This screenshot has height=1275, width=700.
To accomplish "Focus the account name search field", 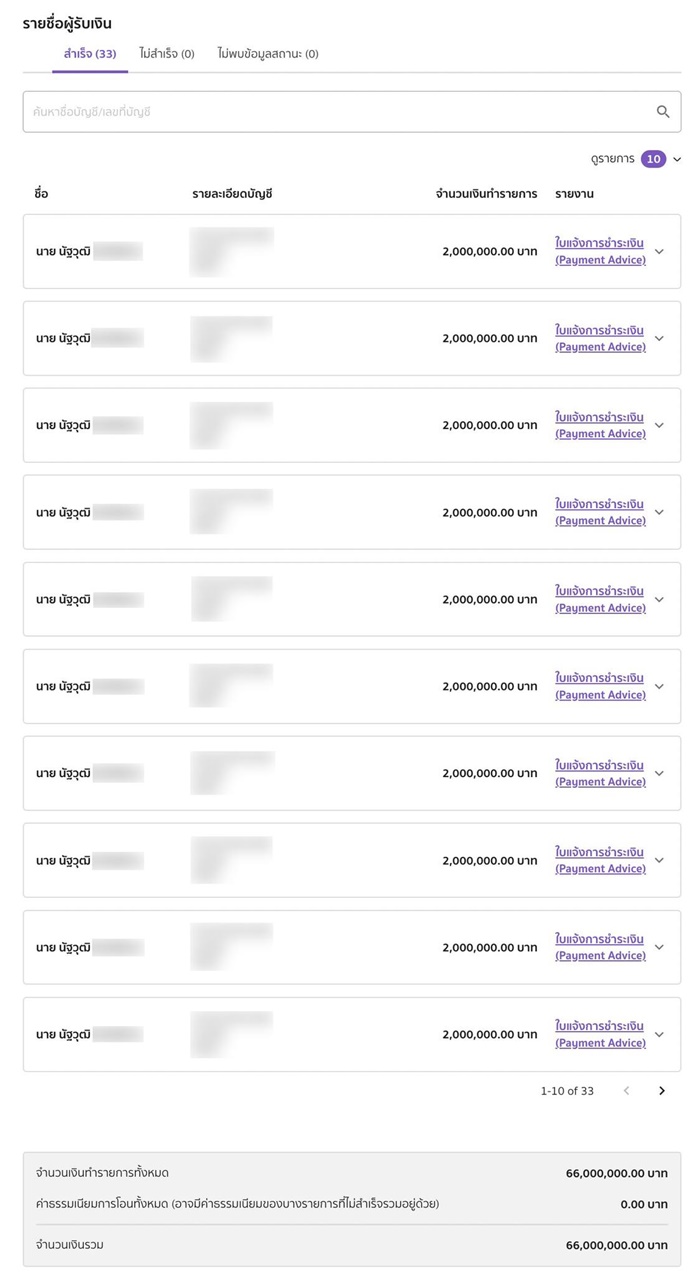I will pos(340,112).
